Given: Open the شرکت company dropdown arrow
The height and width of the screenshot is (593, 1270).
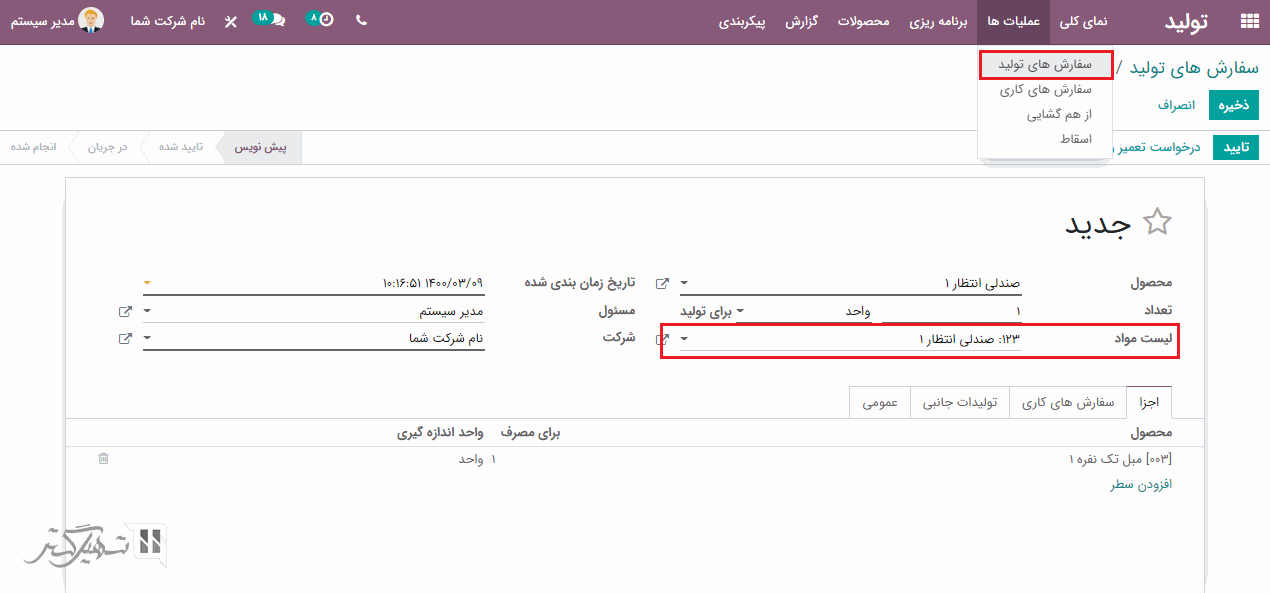Looking at the screenshot, I should coord(148,339).
